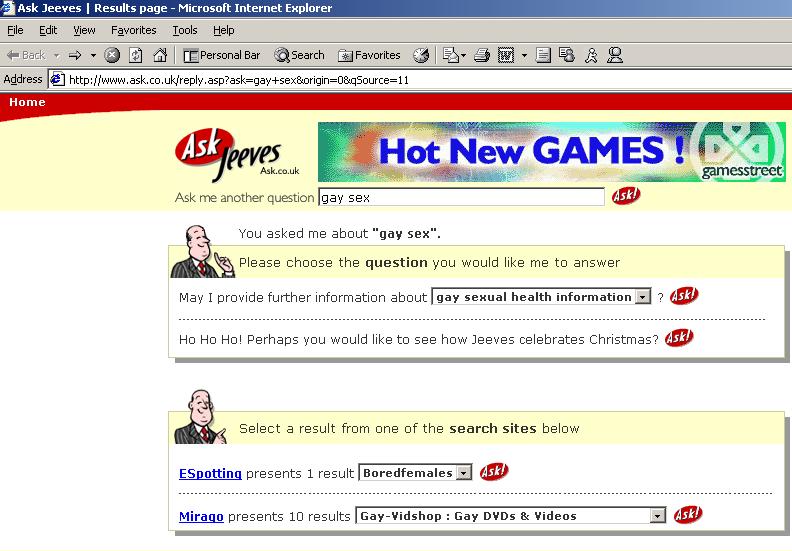Click the Refresh page toolbar icon
This screenshot has width=792, height=551.
136,55
